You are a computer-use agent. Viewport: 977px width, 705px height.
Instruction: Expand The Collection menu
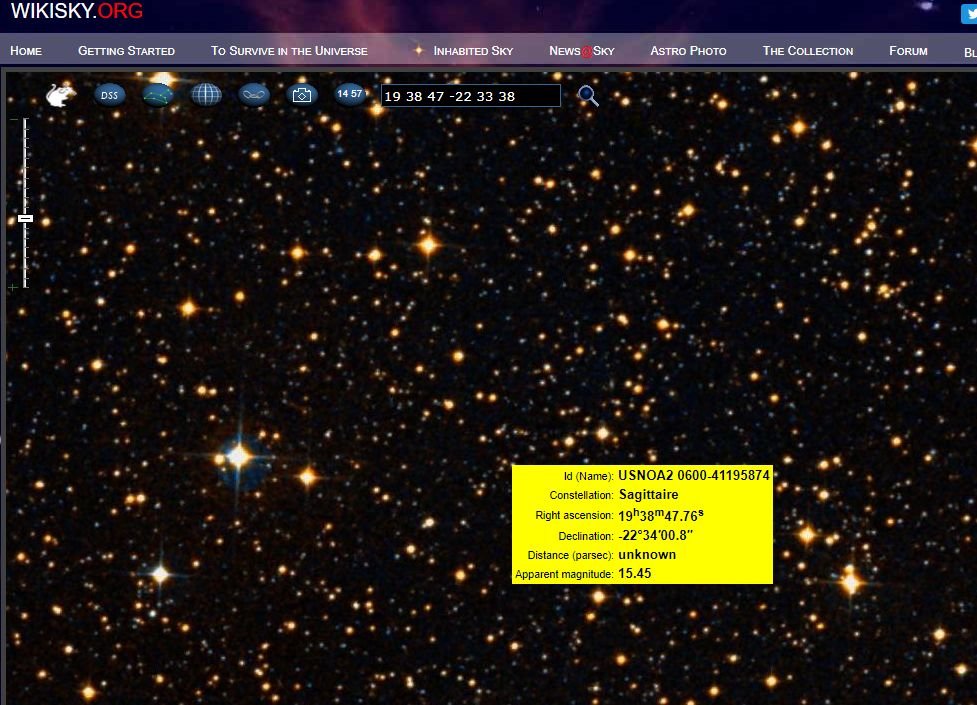click(807, 50)
